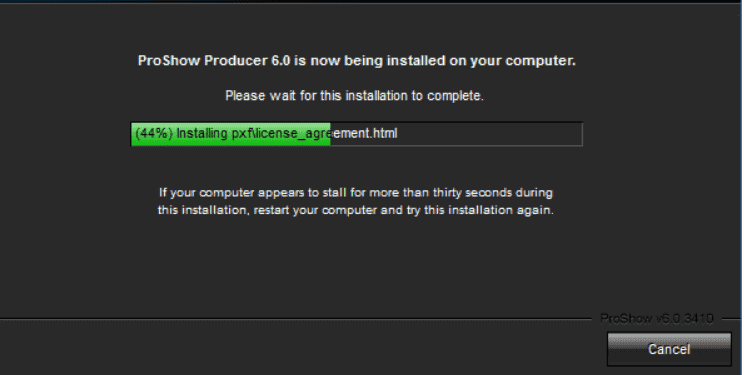
Task: Click the white 'ement.html' text in progress bar
Action: click(364, 133)
